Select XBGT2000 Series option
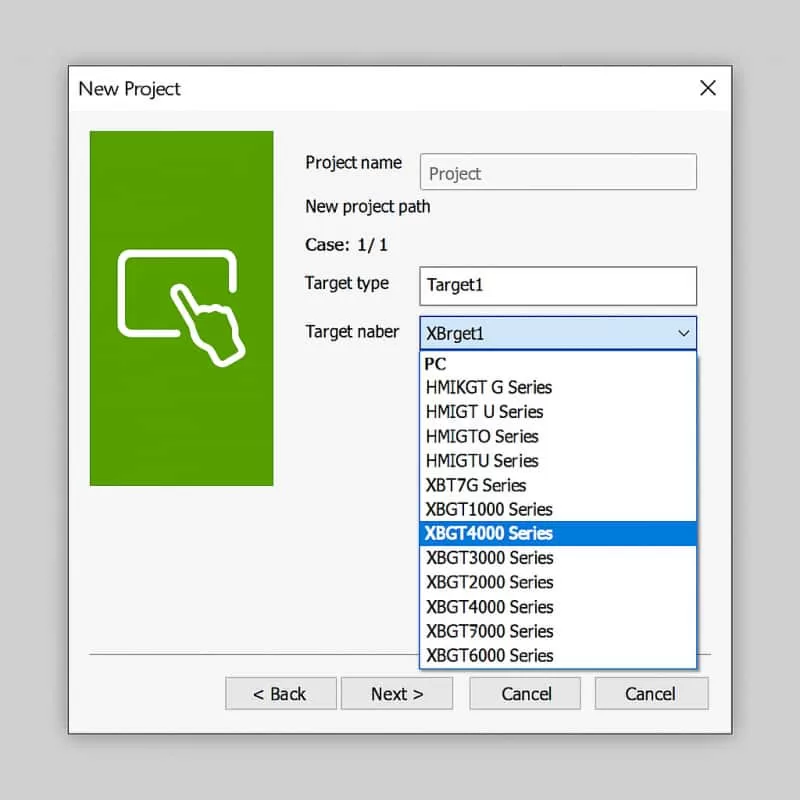The width and height of the screenshot is (800, 800). pos(558,582)
